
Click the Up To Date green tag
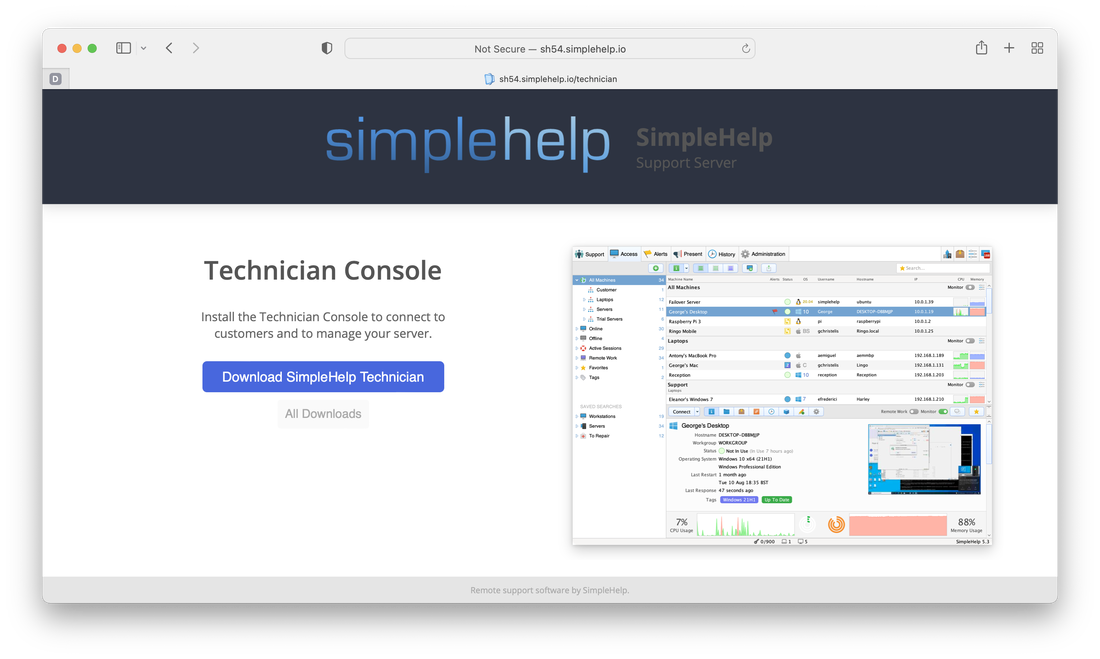tap(777, 500)
